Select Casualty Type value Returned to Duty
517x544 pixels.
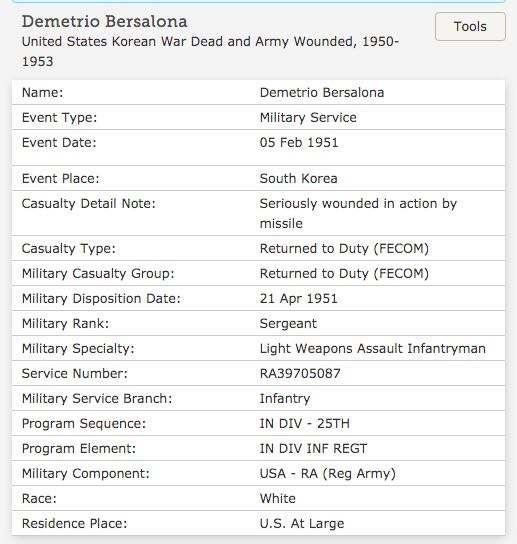coord(344,249)
